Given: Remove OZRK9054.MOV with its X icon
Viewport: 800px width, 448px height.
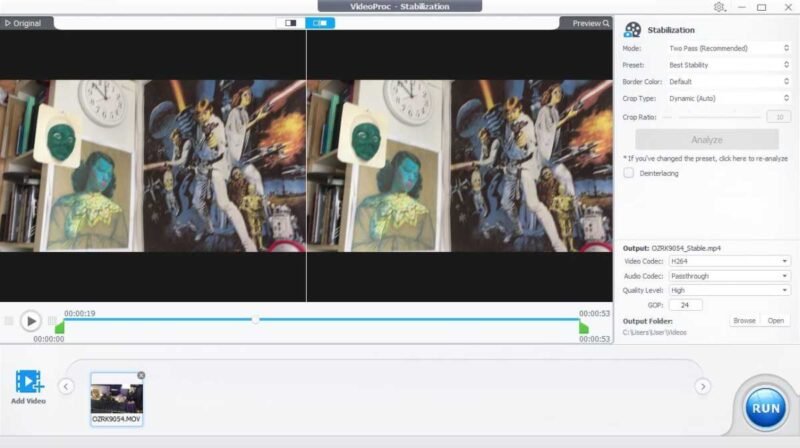Looking at the screenshot, I should (141, 375).
